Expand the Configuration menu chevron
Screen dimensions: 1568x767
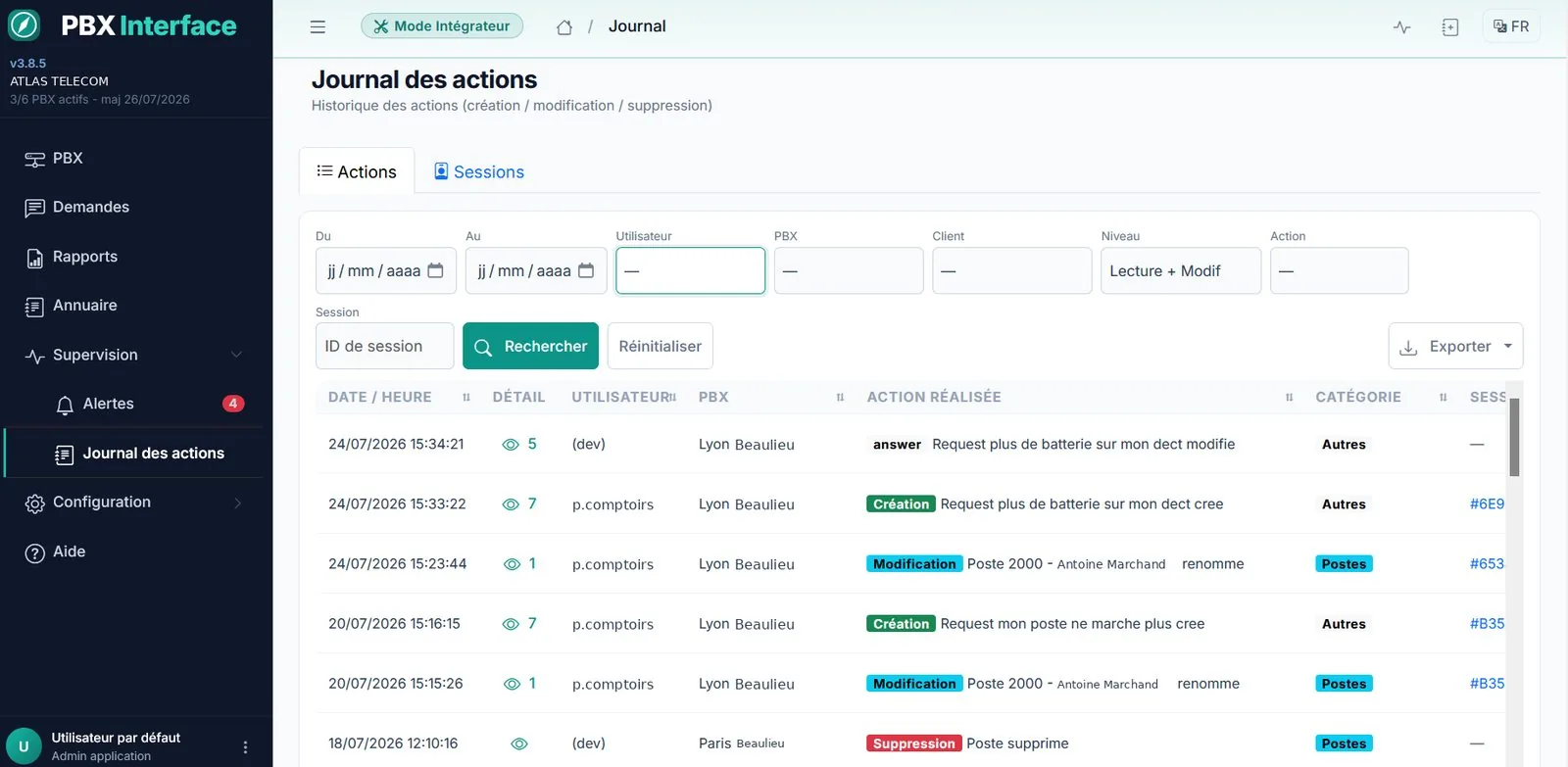pos(237,503)
